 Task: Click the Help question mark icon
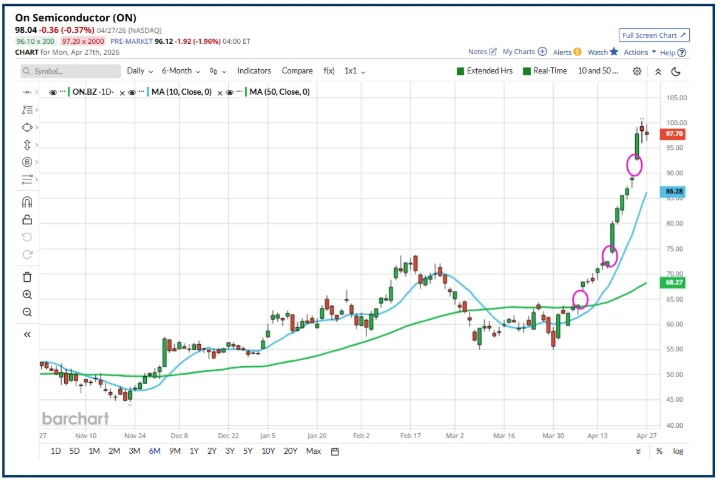[x=682, y=53]
